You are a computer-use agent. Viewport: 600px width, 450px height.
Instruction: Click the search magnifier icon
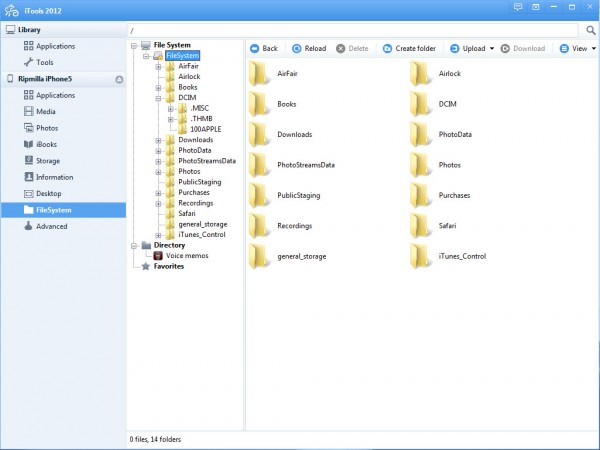[x=591, y=30]
